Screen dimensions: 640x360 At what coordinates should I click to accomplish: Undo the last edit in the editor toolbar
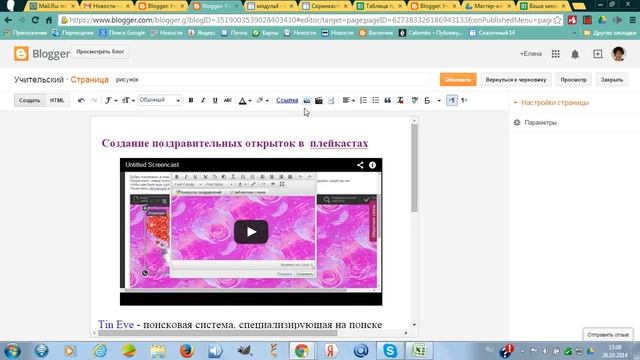(x=81, y=100)
